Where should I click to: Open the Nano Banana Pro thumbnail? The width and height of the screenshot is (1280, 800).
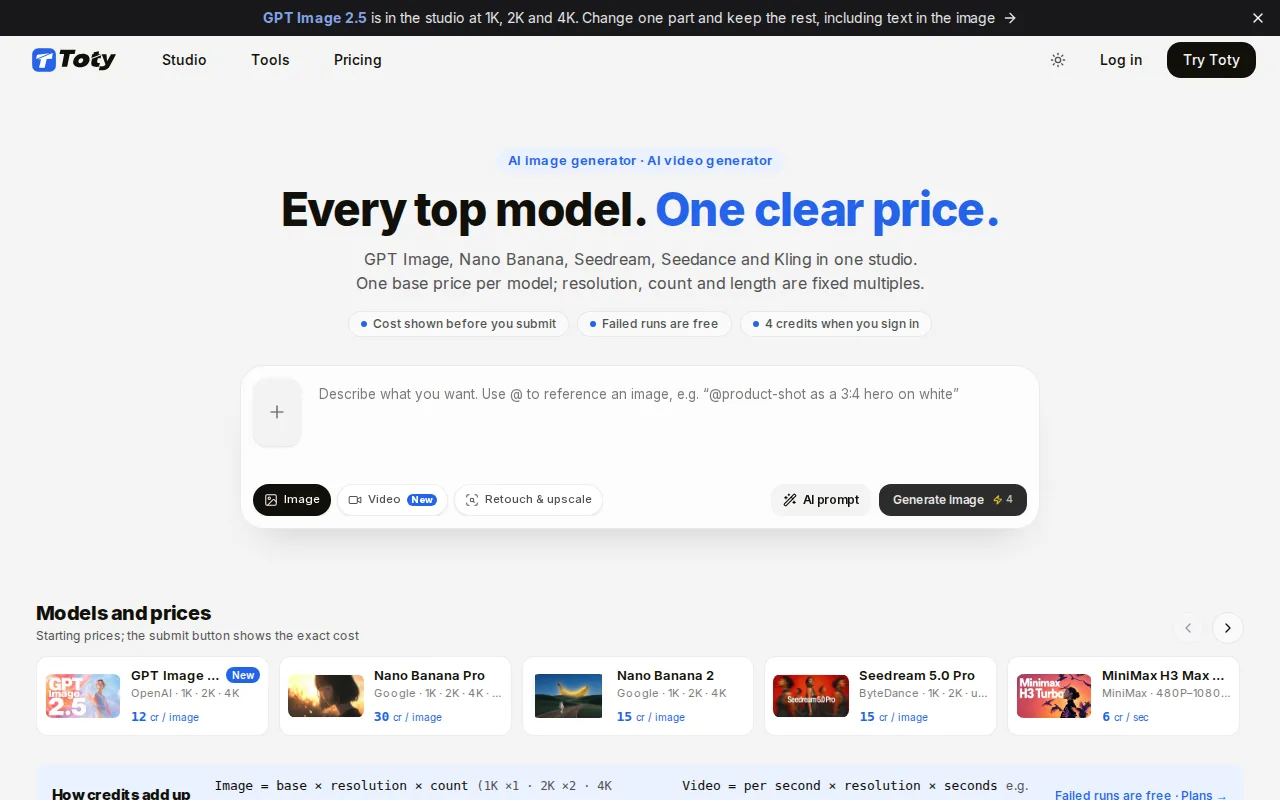326,696
